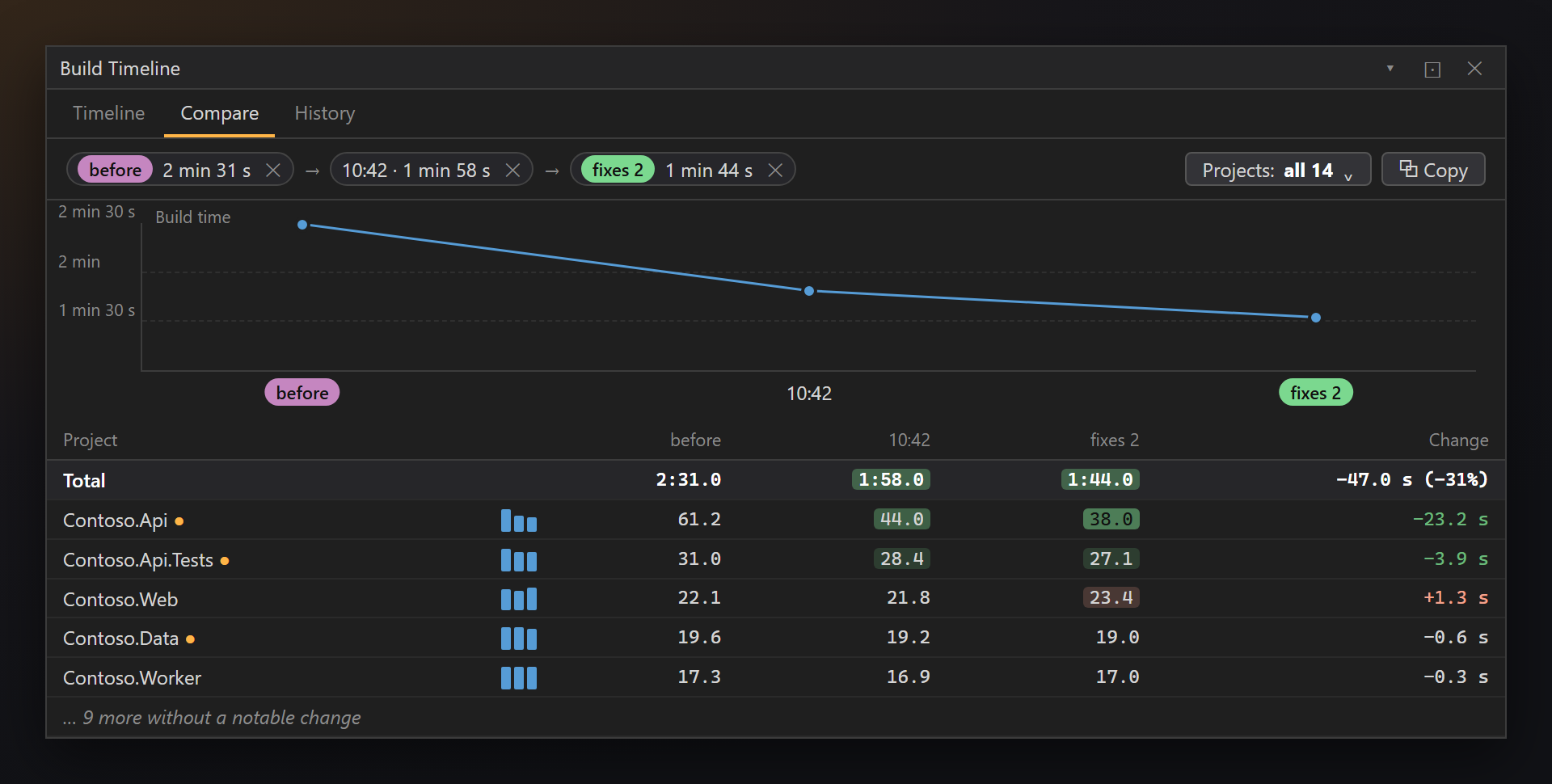Viewport: 1552px width, 784px height.
Task: Click the Contoso.Api sparkline bars icon
Action: [x=519, y=521]
